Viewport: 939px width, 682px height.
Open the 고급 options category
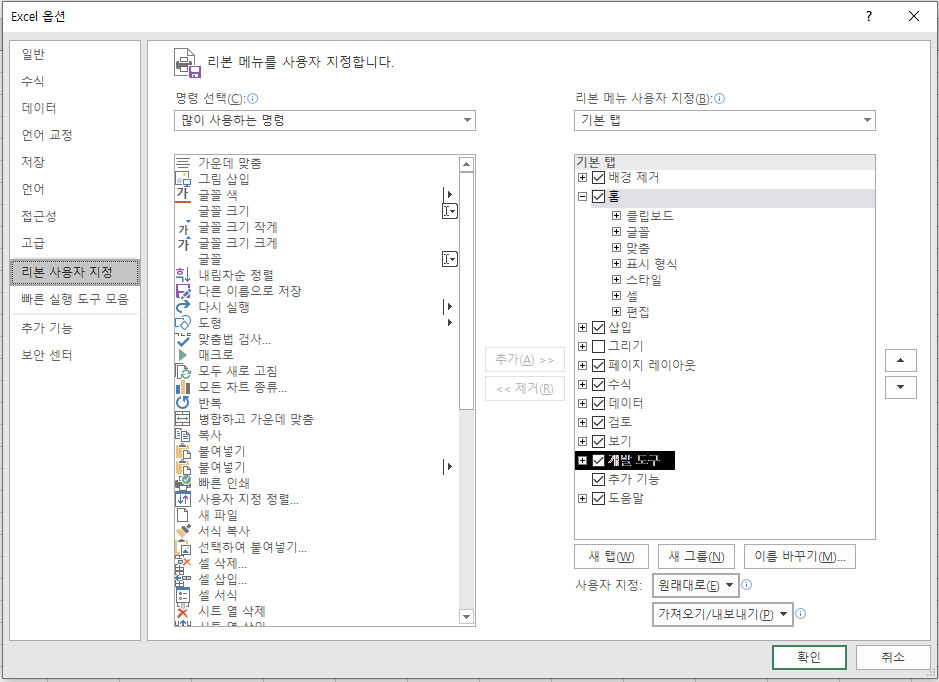(x=75, y=243)
